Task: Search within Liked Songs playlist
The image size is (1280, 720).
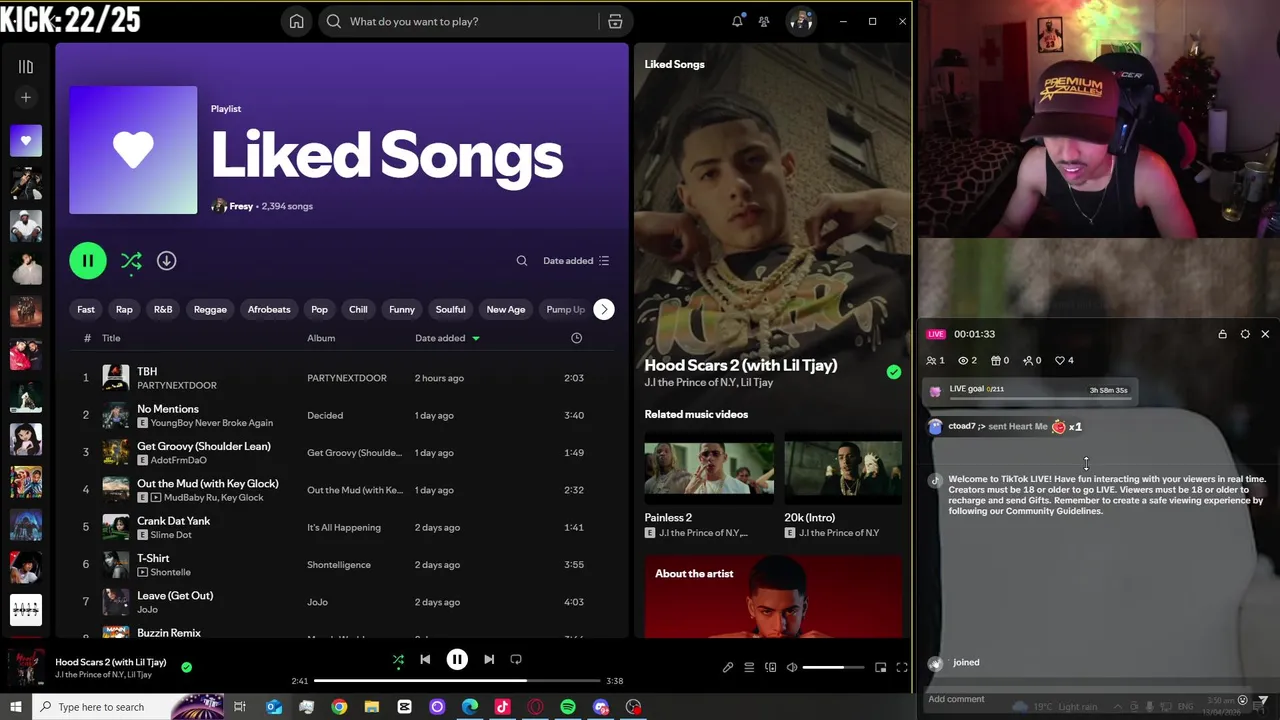Action: [522, 261]
